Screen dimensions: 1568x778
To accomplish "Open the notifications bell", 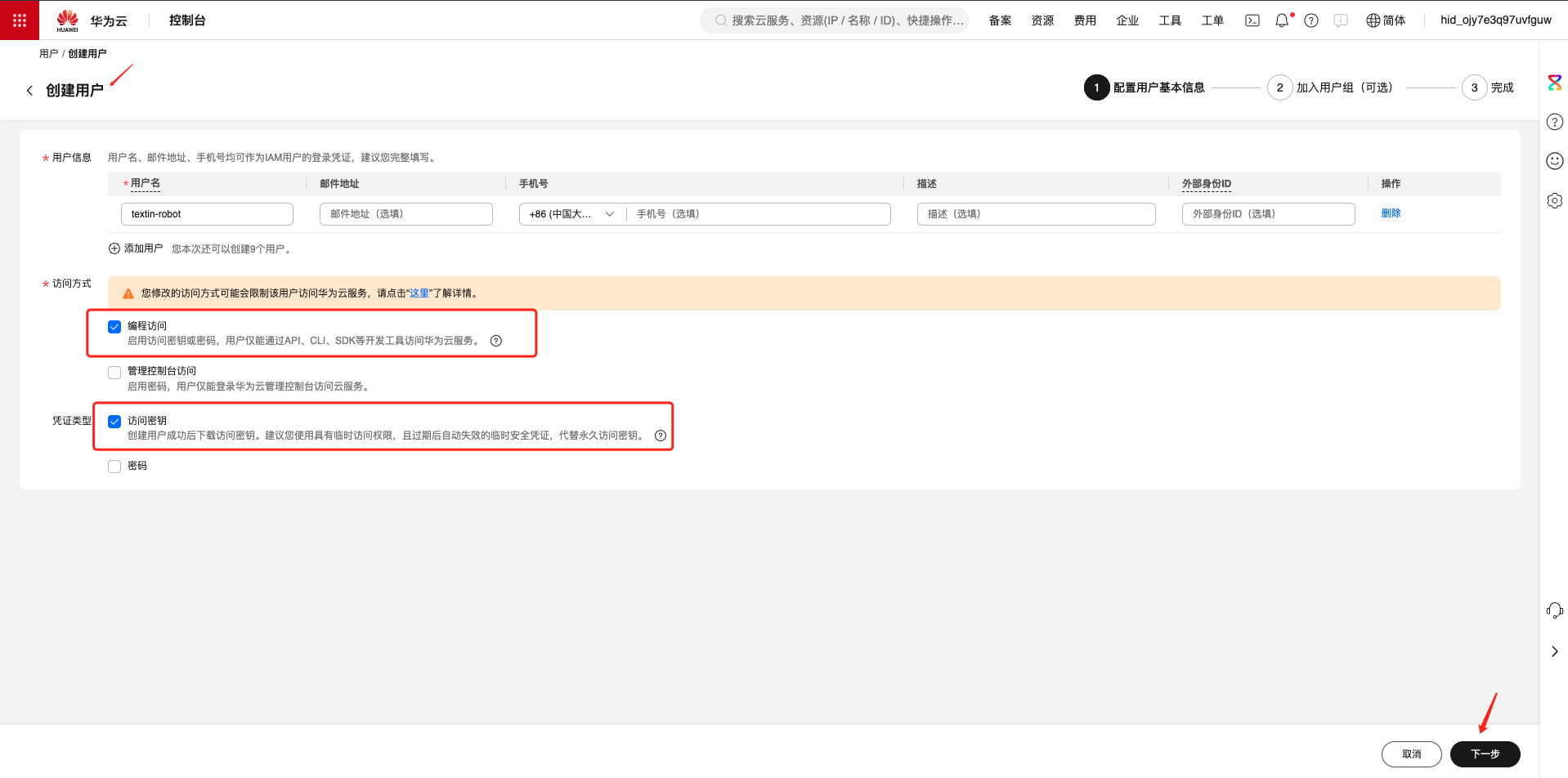I will (x=1281, y=20).
